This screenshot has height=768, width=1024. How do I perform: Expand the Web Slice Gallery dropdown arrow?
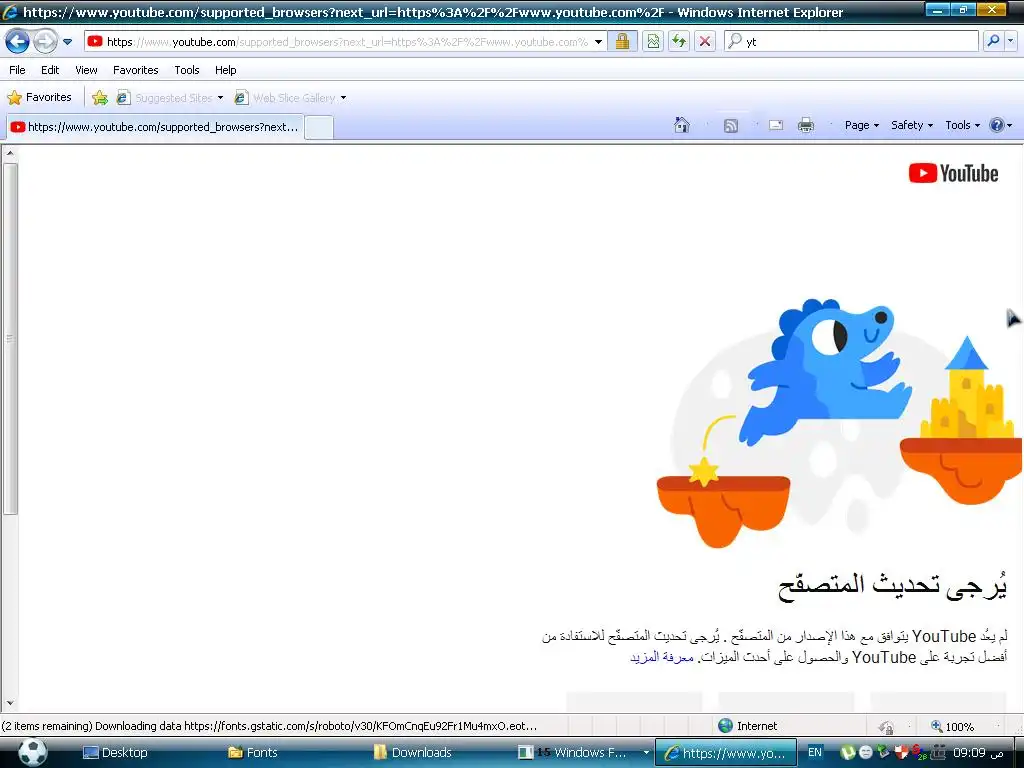344,98
